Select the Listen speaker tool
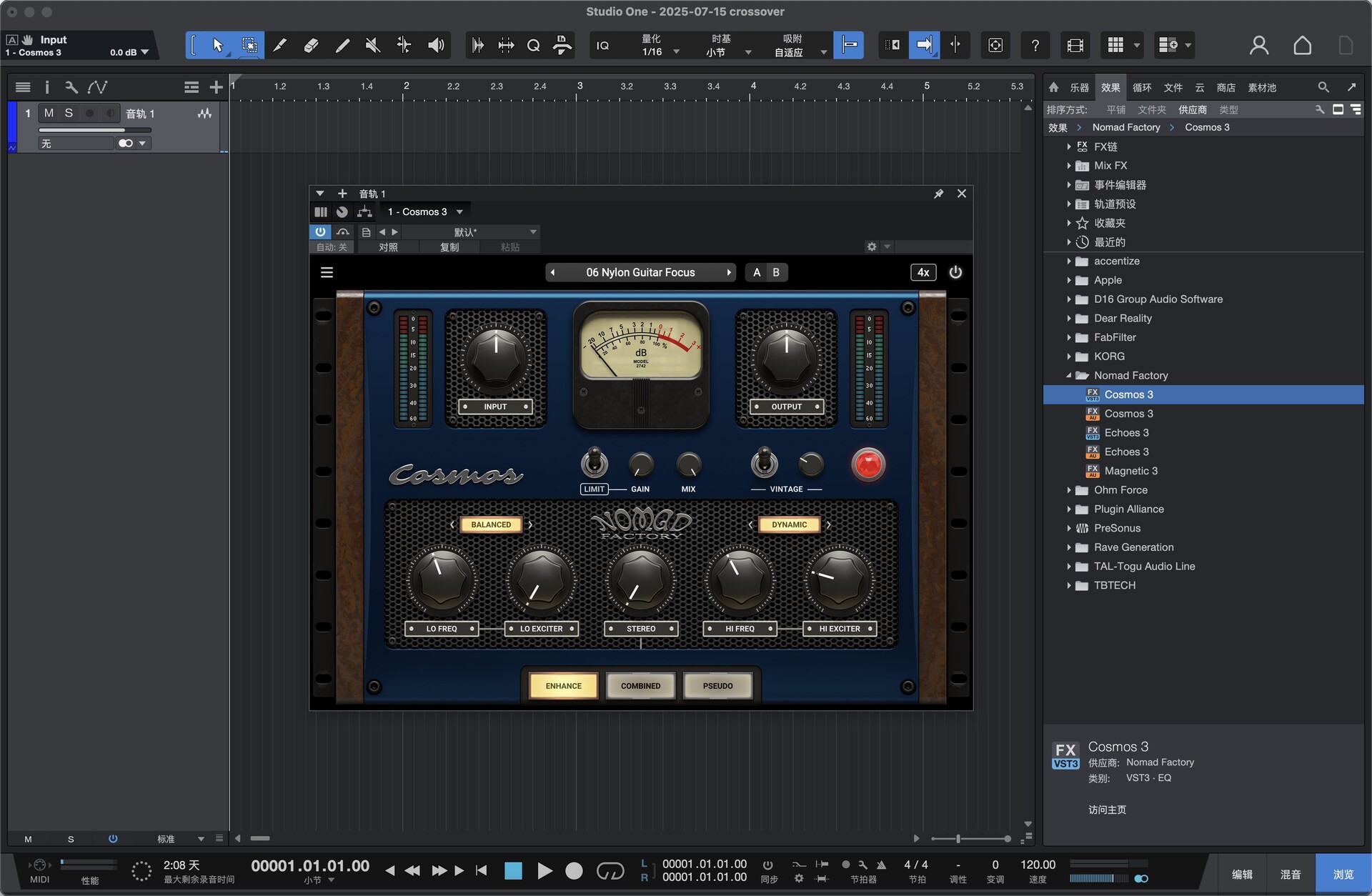The width and height of the screenshot is (1372, 896). coord(436,46)
